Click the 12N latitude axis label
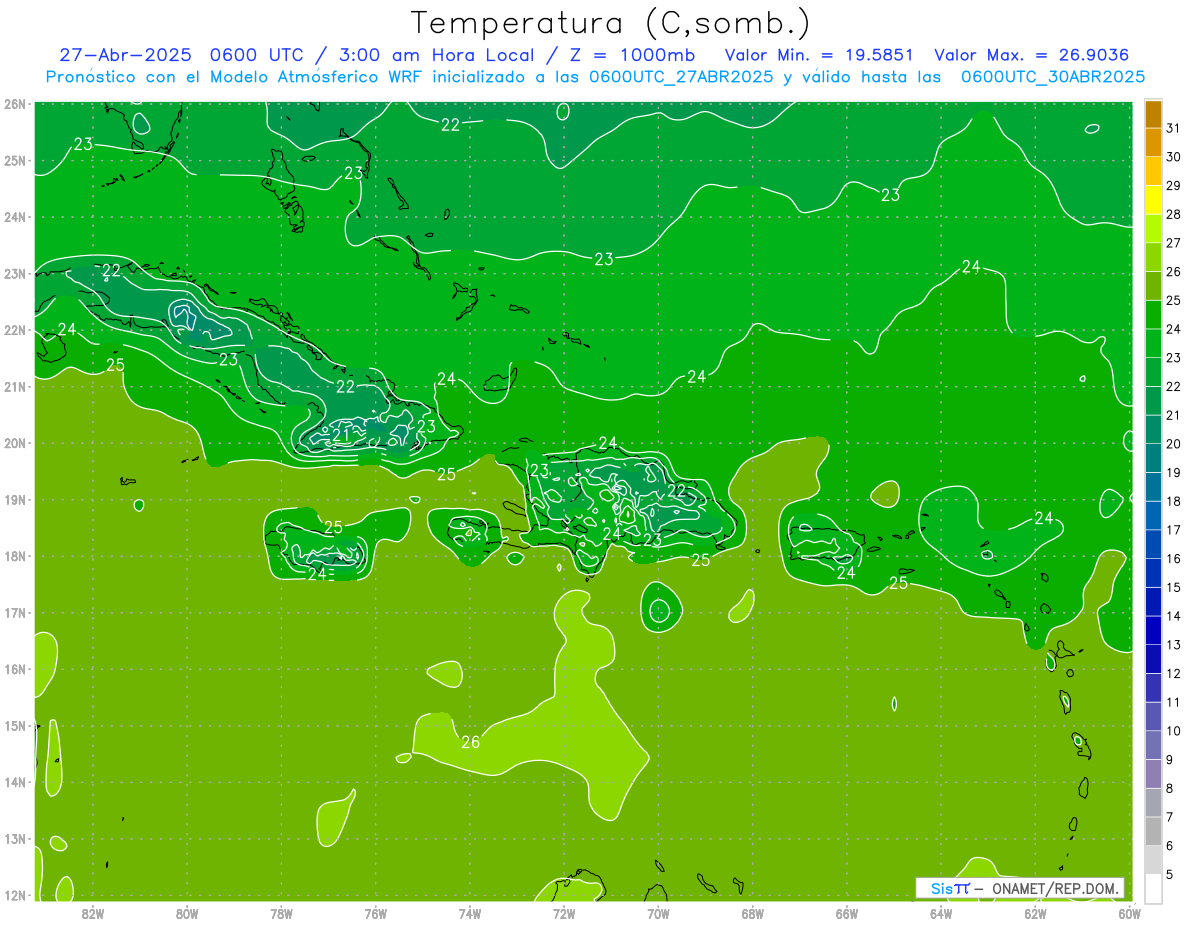 15,895
